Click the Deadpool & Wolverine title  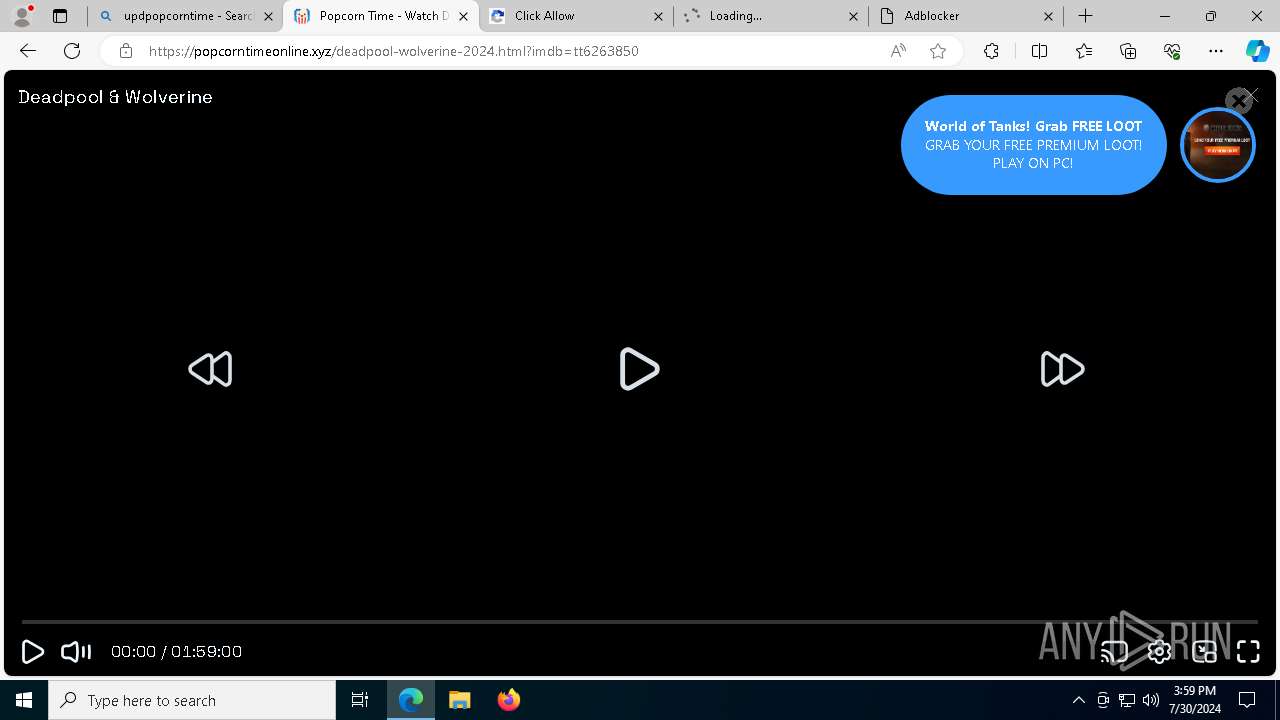[115, 97]
